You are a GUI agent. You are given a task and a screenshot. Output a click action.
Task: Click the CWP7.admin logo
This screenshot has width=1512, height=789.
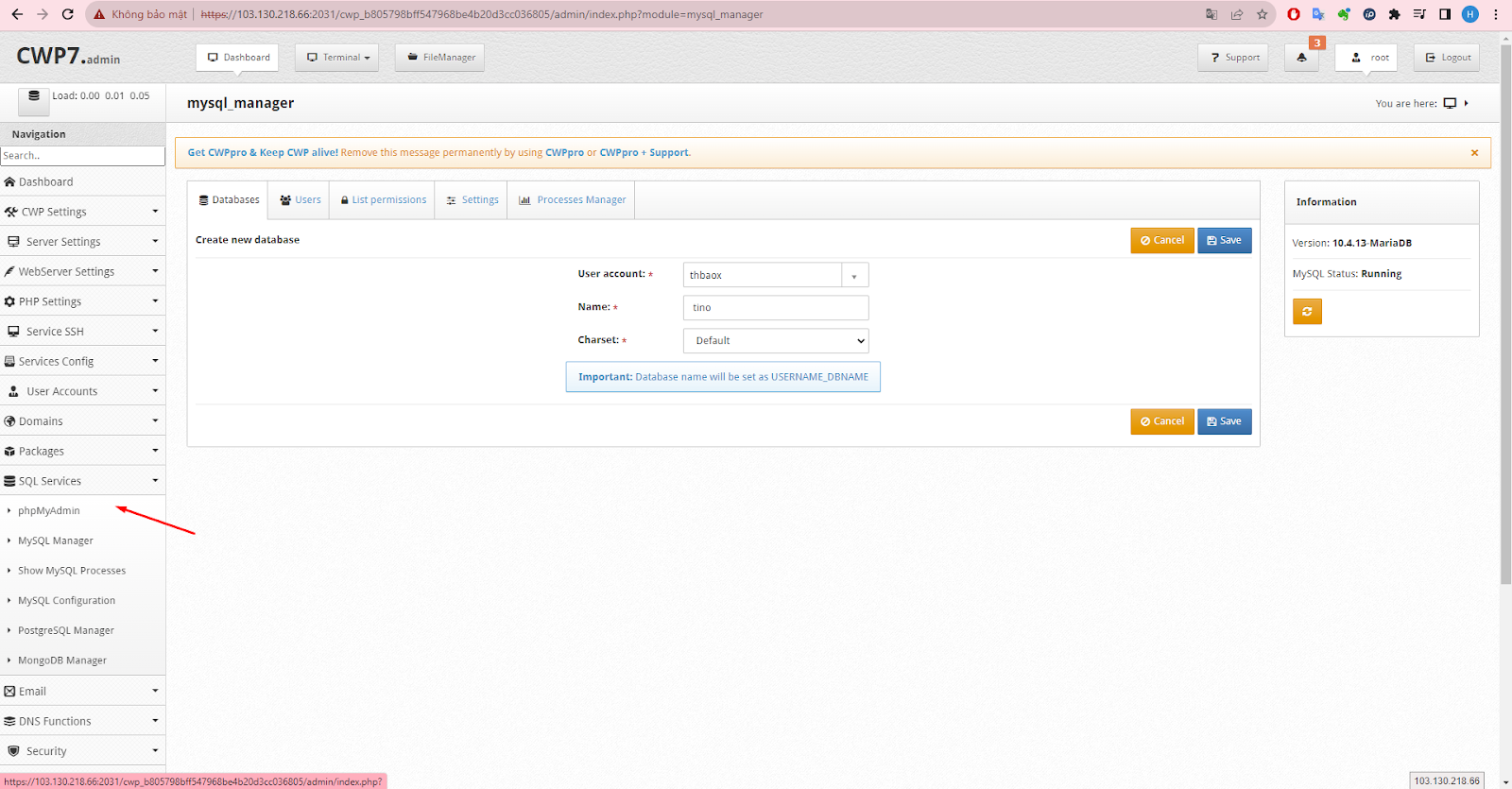(x=68, y=57)
